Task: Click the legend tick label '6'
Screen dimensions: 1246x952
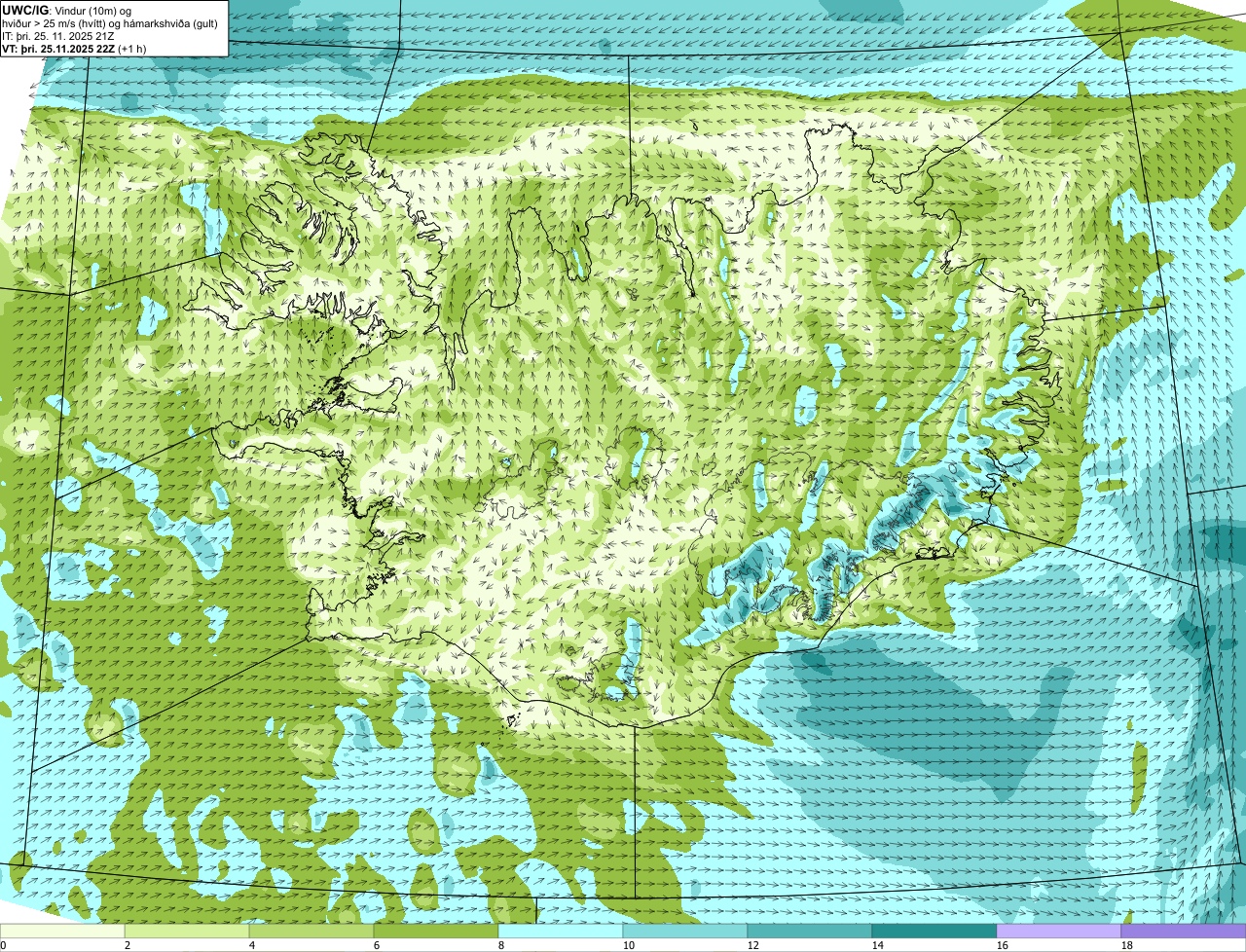Action: coord(377,945)
